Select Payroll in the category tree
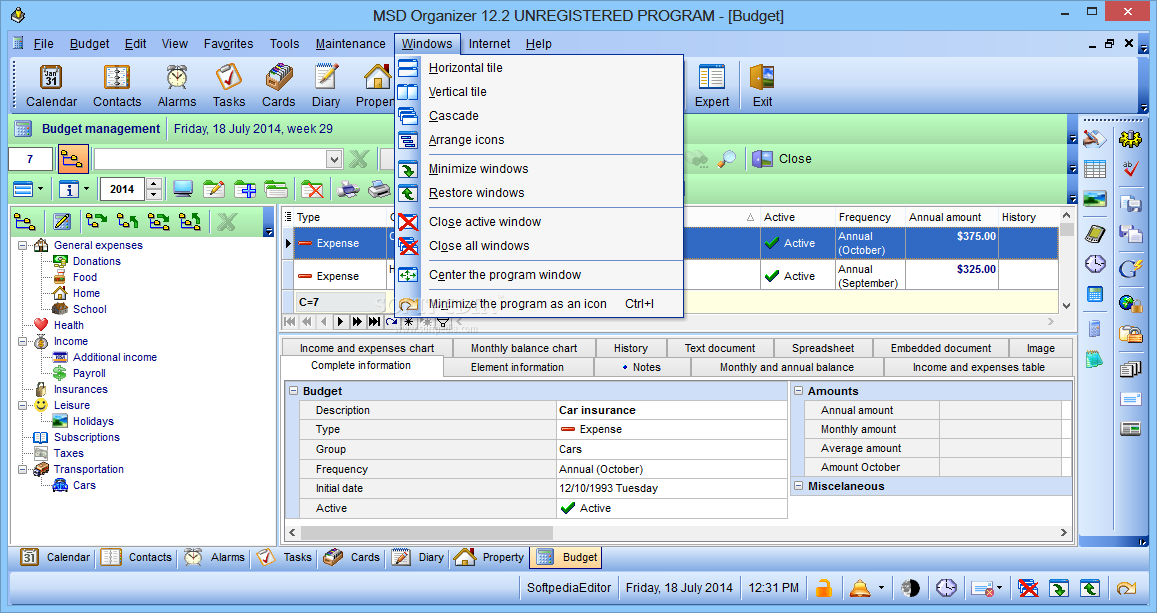Viewport: 1157px width, 613px height. (89, 373)
